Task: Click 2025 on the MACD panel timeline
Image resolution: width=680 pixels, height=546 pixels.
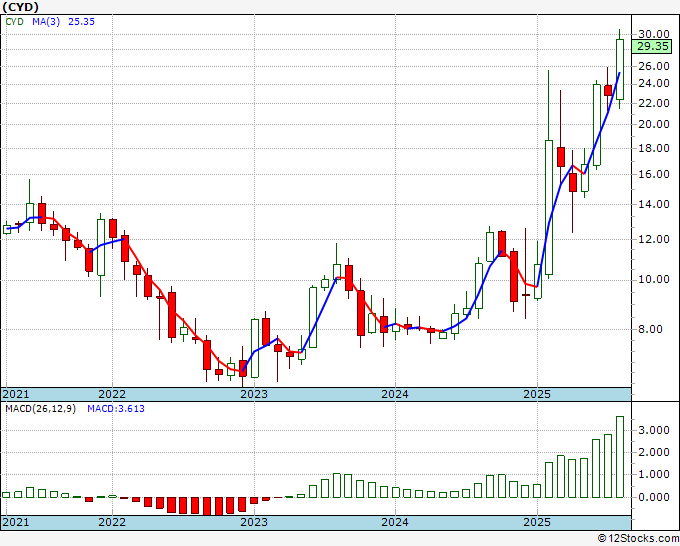Action: 537,522
